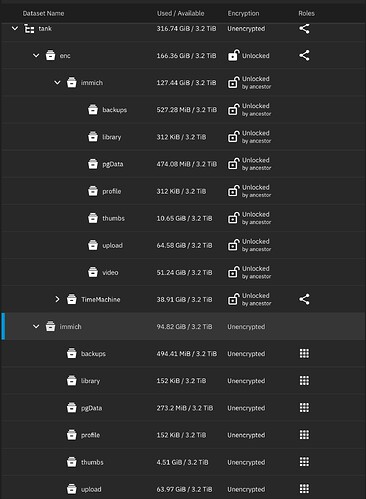Click share icon on tank row
This screenshot has height=499, width=366.
coord(304,29)
